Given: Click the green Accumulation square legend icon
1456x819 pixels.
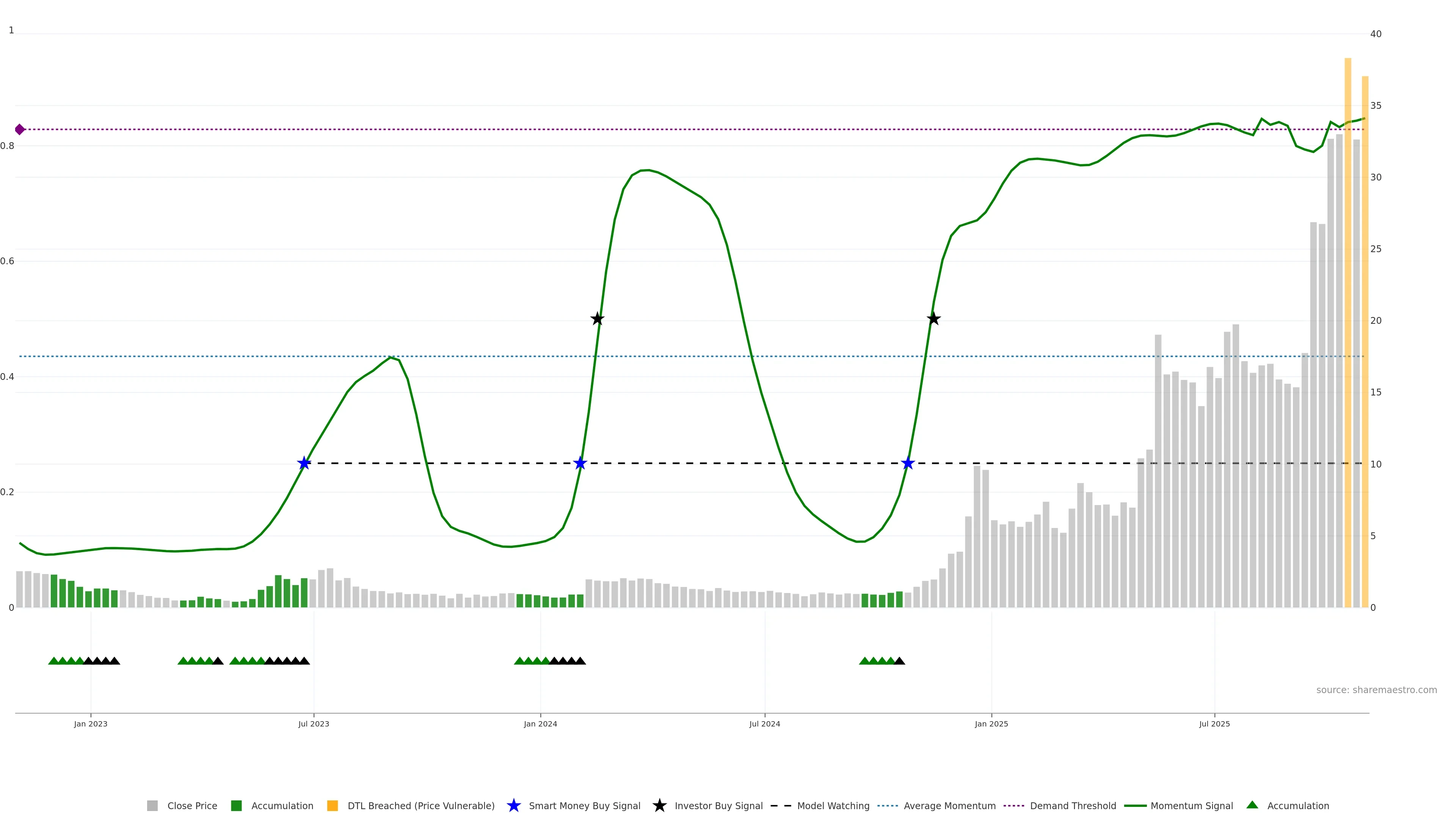Looking at the screenshot, I should 236,805.
